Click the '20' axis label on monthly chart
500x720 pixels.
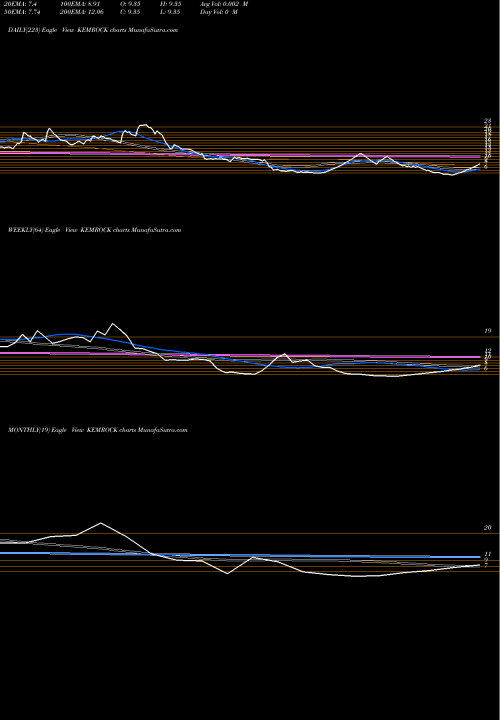[x=488, y=528]
